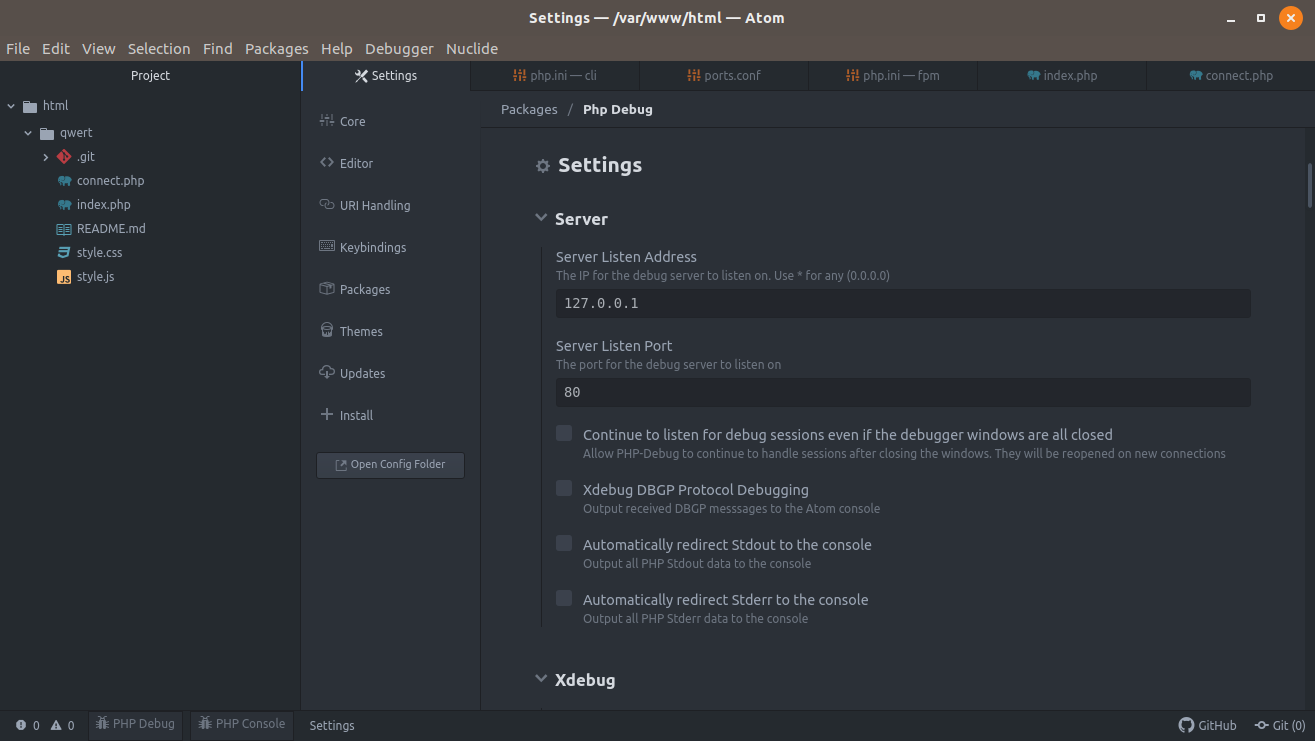Switch to the php.ini — fpm tab
1315x741 pixels.
893,76
